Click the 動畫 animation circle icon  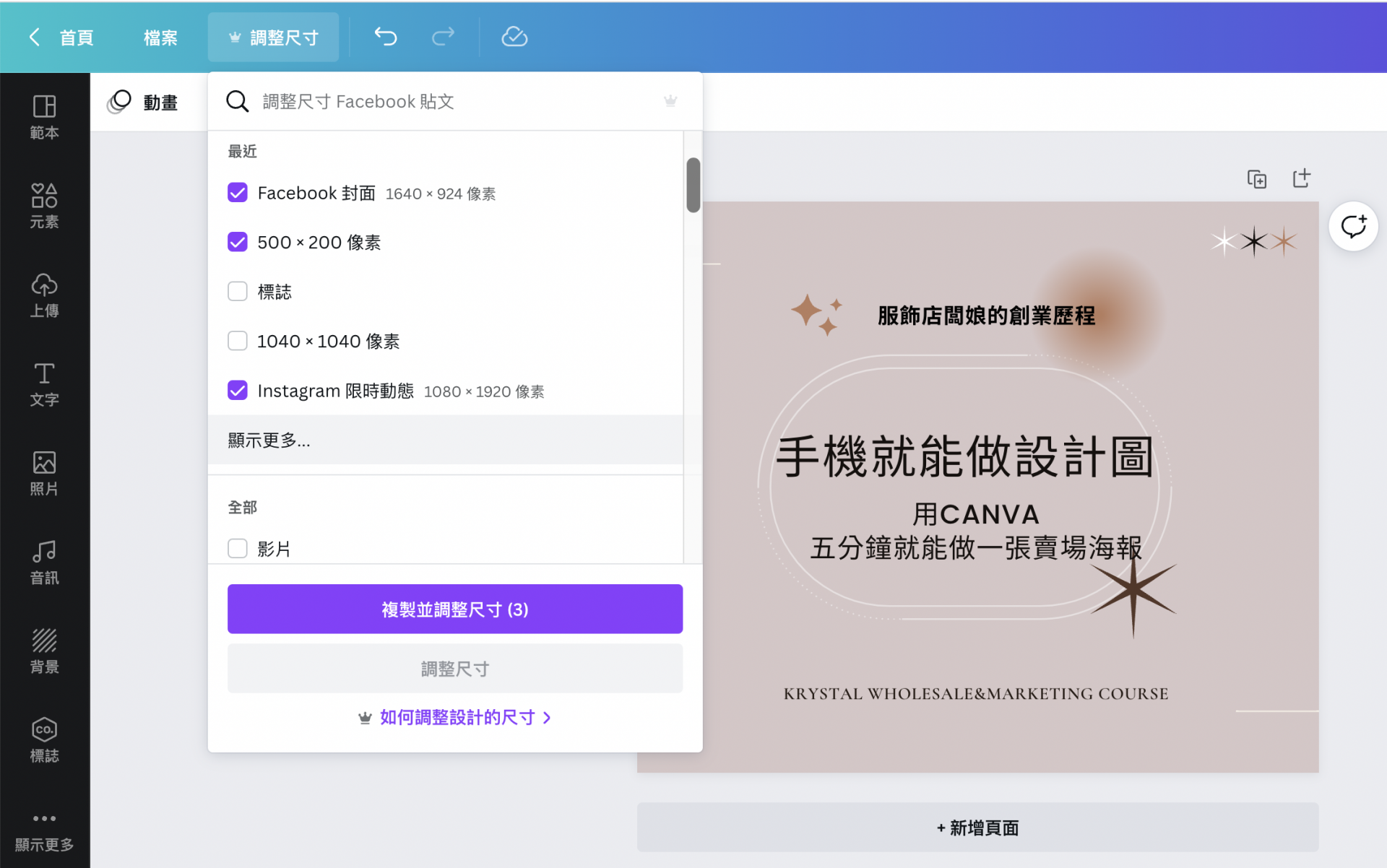[x=119, y=102]
